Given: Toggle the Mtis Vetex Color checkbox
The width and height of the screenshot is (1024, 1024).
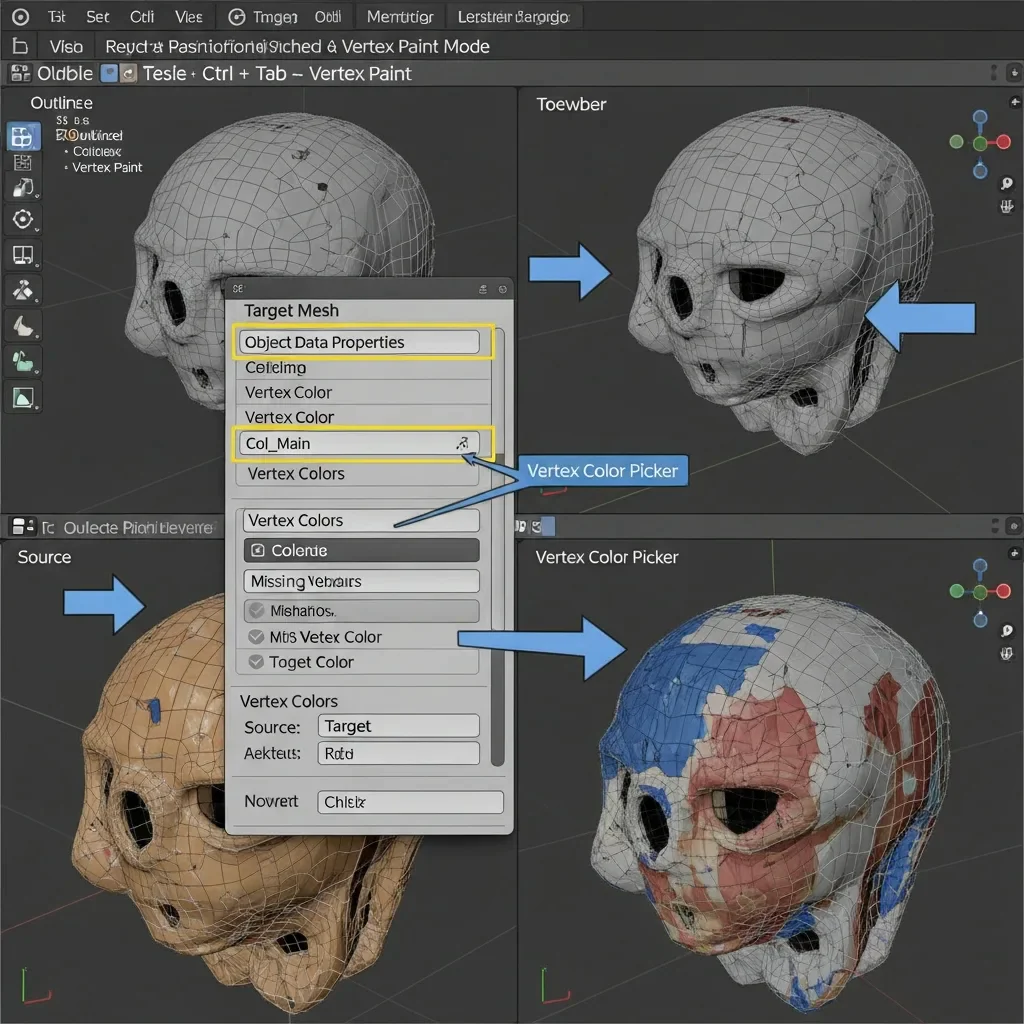Looking at the screenshot, I should click(256, 637).
